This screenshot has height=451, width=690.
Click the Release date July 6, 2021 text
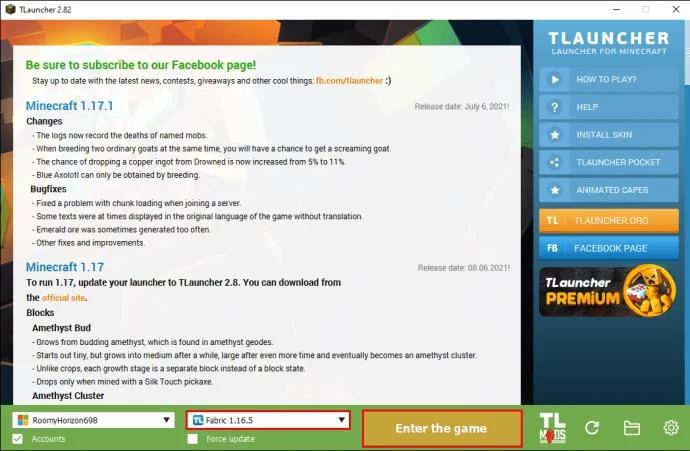point(462,106)
